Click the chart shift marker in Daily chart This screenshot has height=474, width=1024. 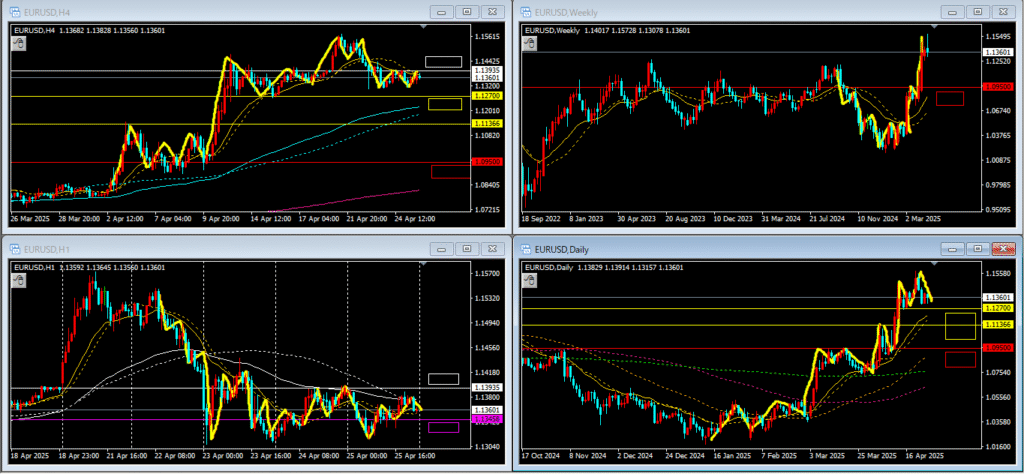(935, 263)
